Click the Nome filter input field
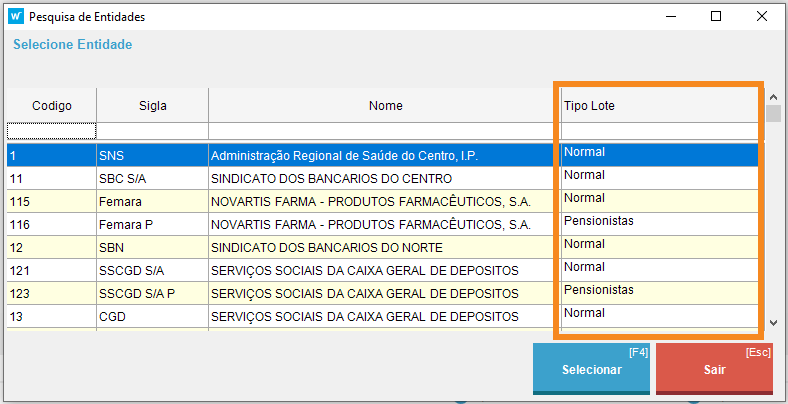788x404 pixels. click(x=385, y=131)
